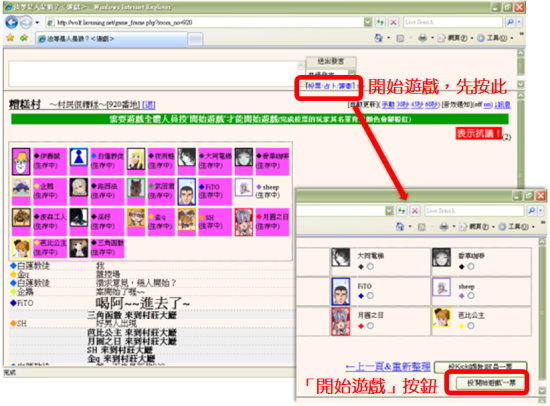Print the page from main window toolbar
The height and width of the screenshot is (406, 550).
pos(423,38)
